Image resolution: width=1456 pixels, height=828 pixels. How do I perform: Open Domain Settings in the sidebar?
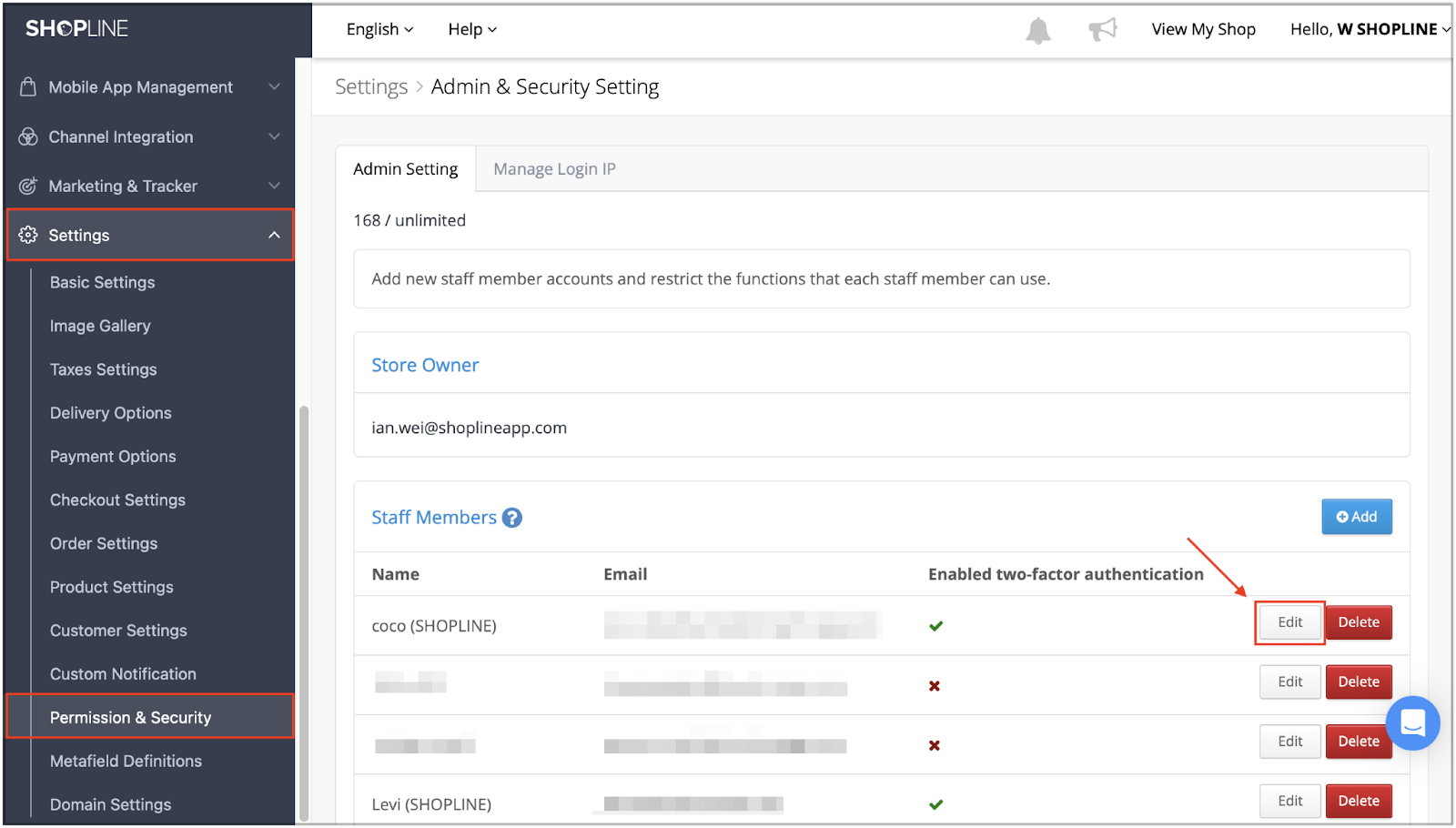[110, 804]
